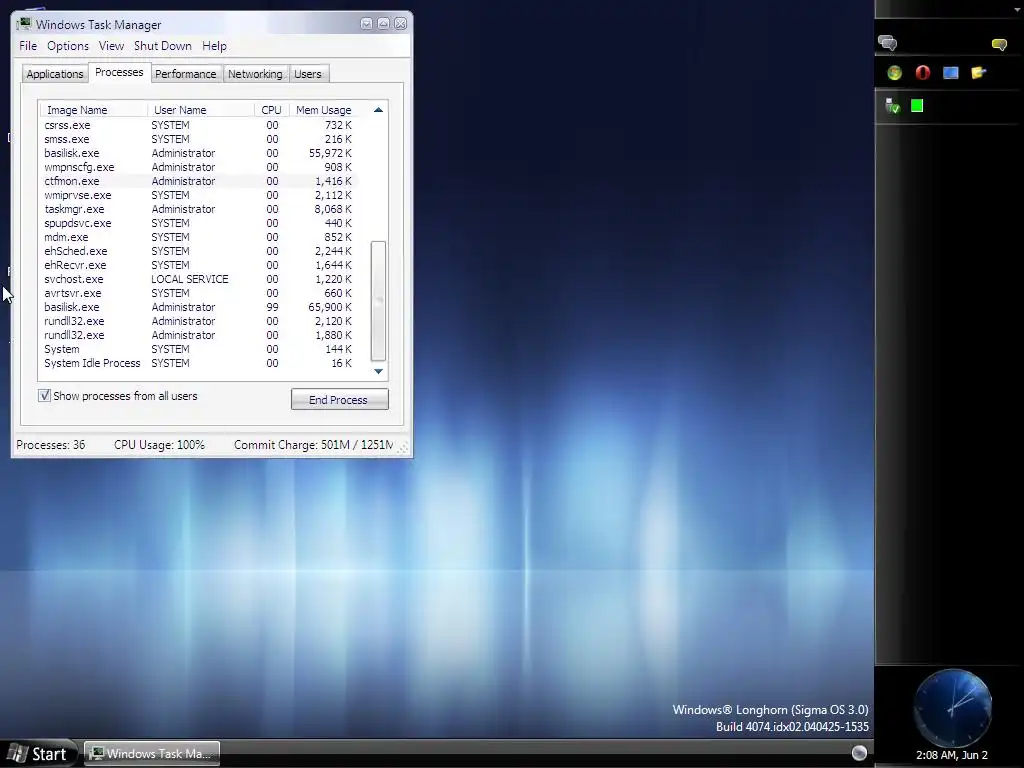
Task: Click the blue desktop icon in sidebar
Action: tap(951, 72)
